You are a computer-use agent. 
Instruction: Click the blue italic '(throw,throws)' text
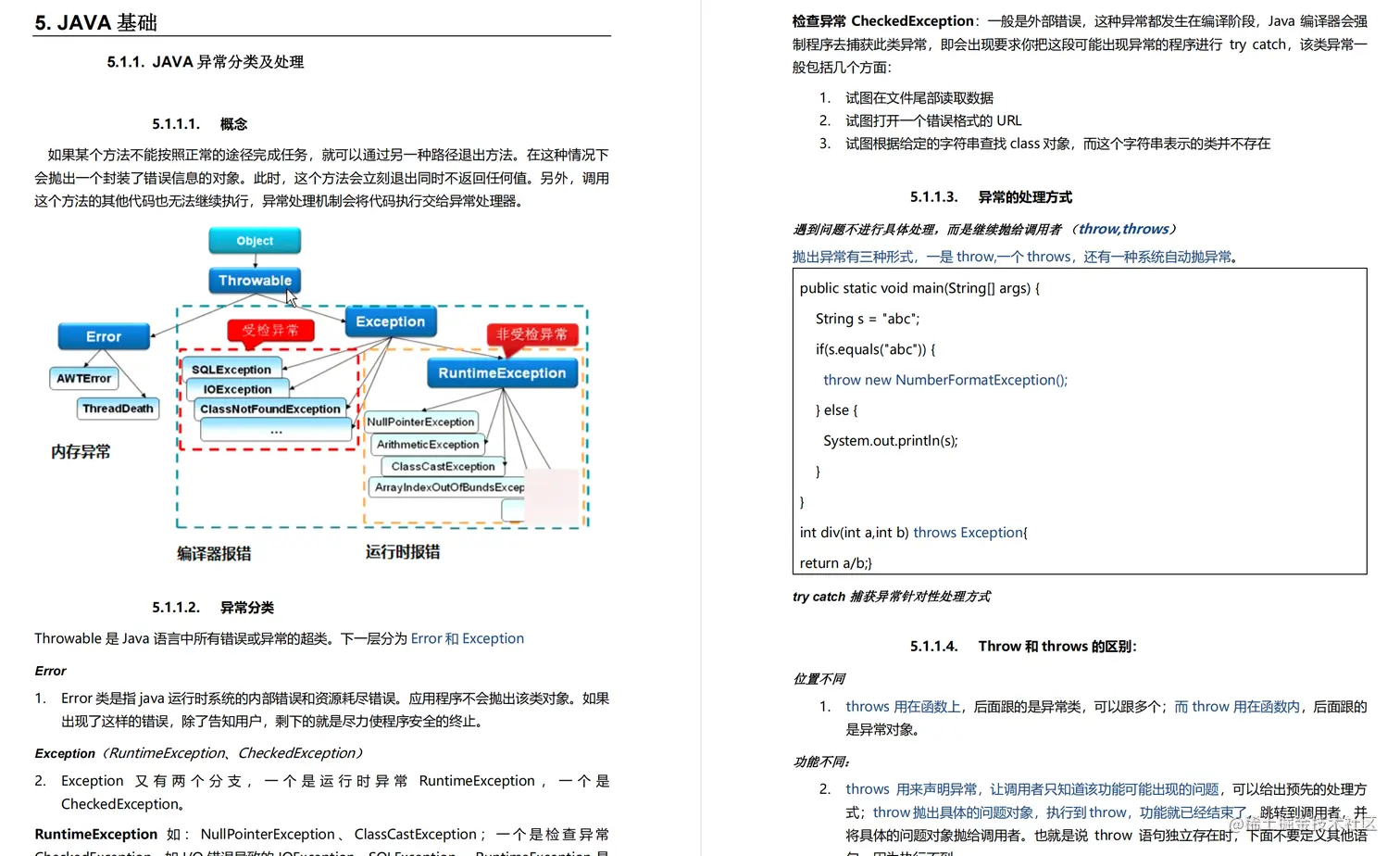[x=1124, y=229]
